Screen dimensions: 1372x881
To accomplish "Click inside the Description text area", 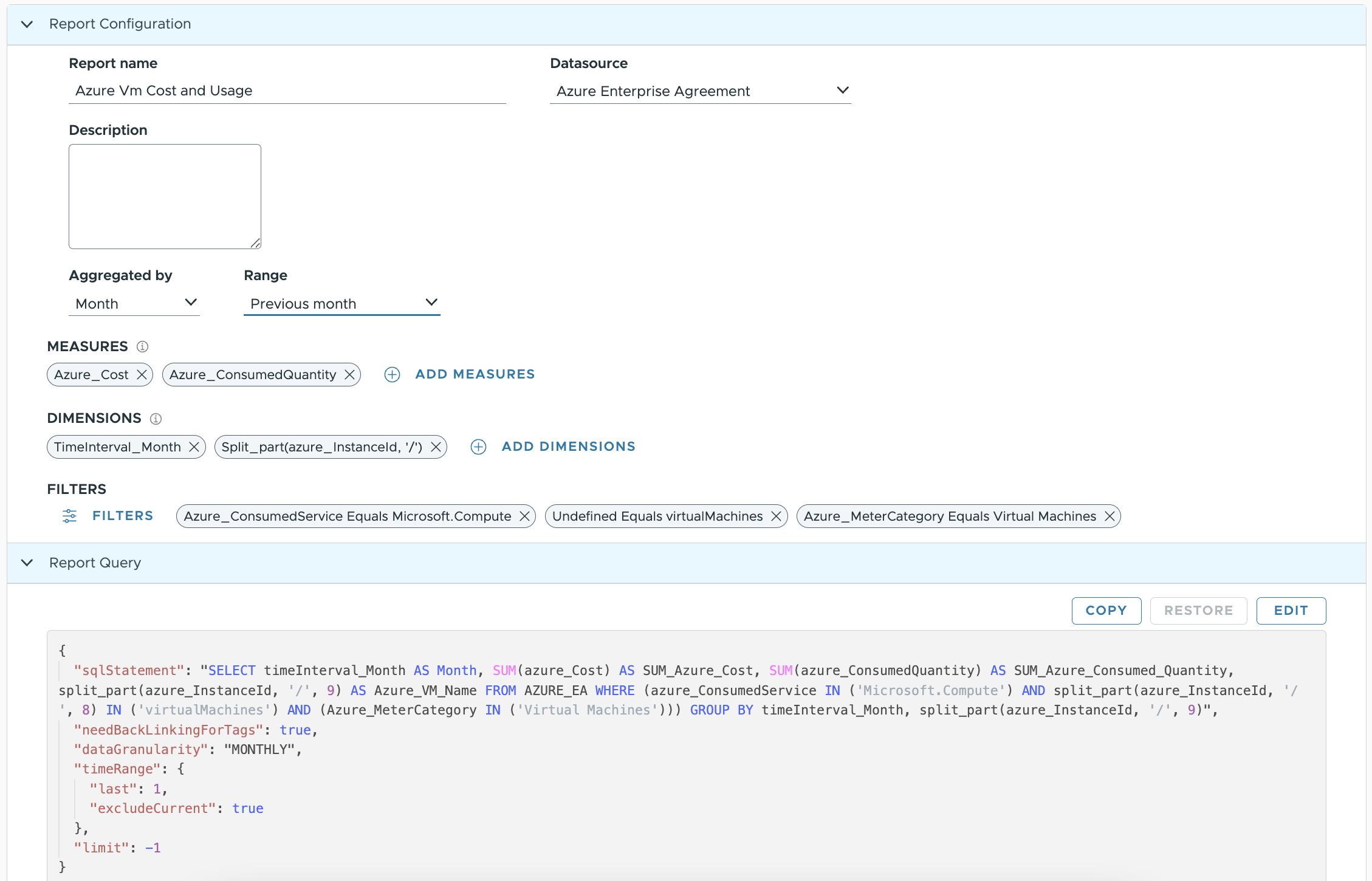I will point(165,196).
